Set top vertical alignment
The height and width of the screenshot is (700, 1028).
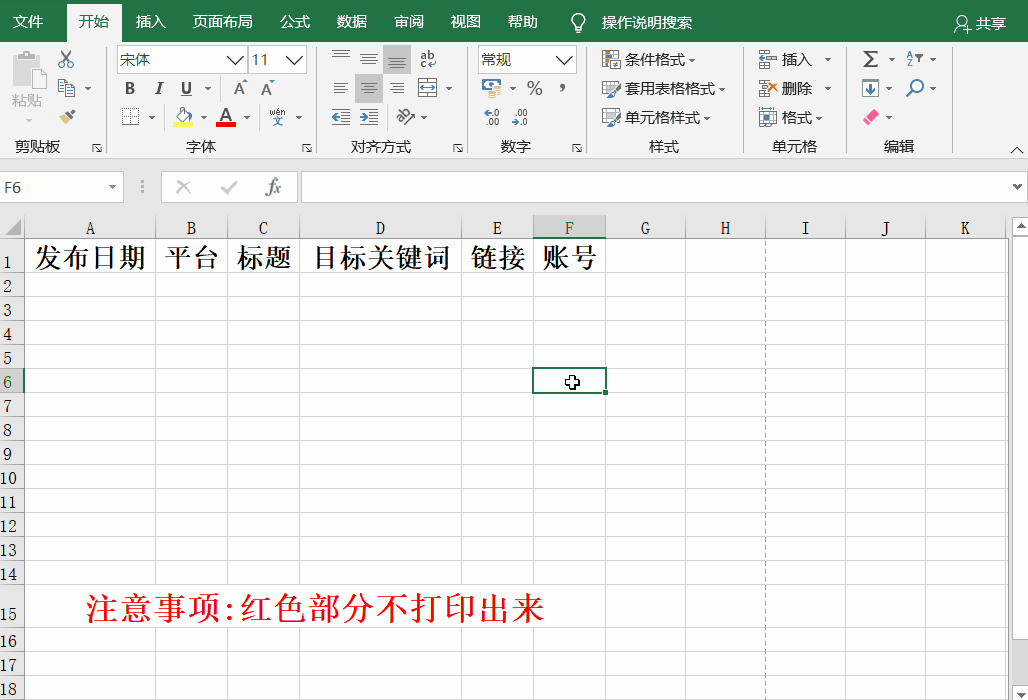click(341, 59)
